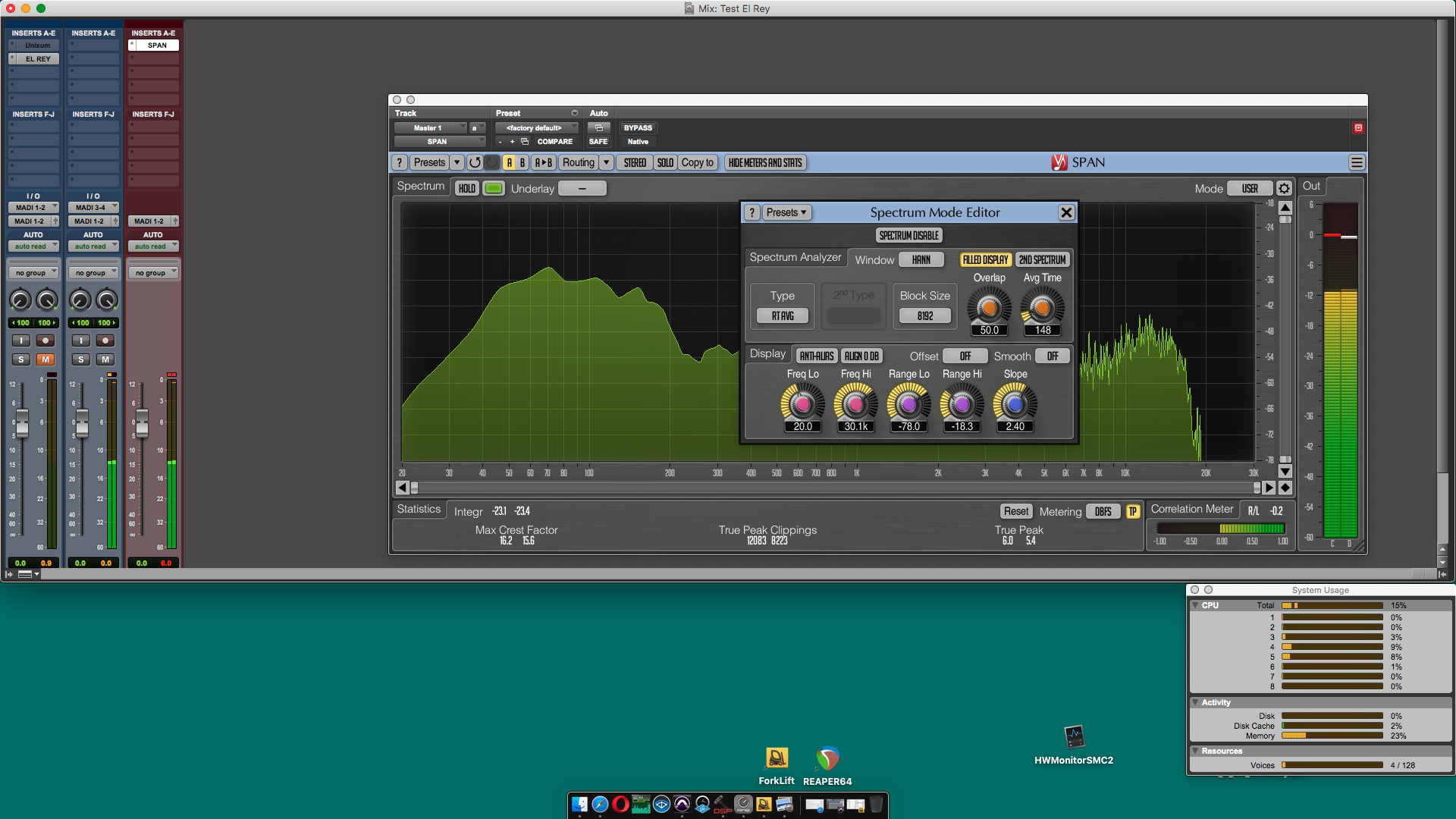Image resolution: width=1456 pixels, height=819 pixels.
Task: Close the Spectrum Mode Editor
Action: [1066, 212]
